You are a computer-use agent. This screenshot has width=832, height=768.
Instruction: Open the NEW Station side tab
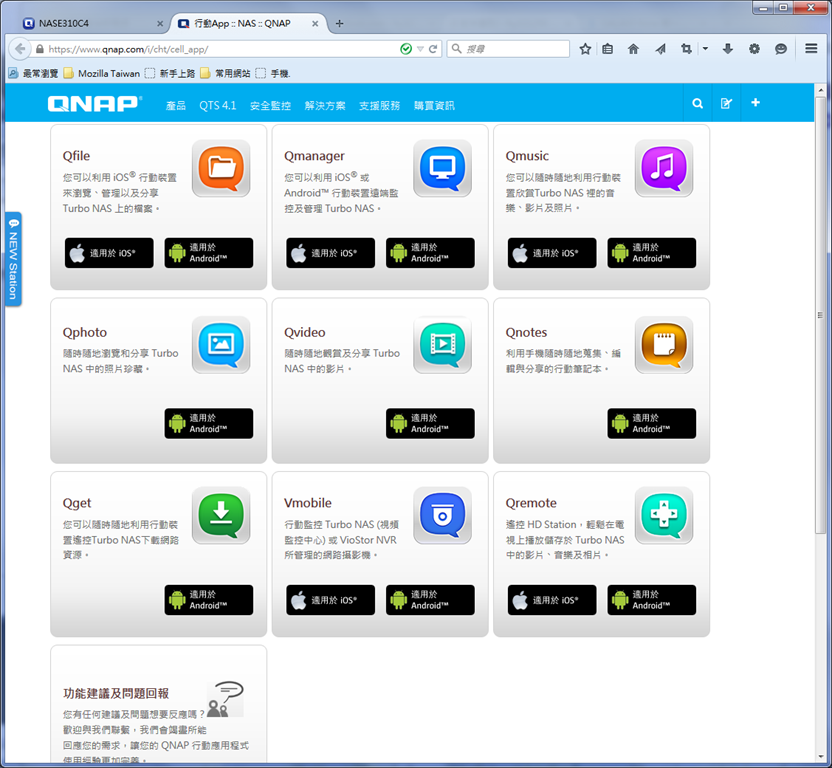pos(13,259)
